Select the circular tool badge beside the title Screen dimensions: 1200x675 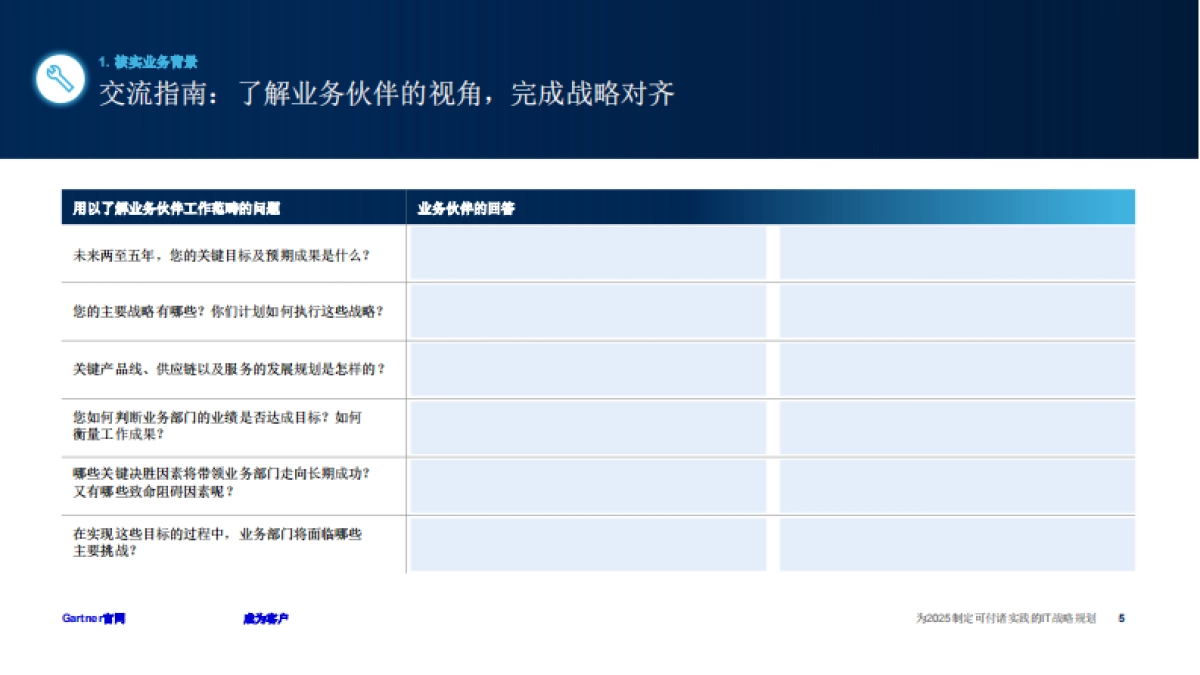click(x=60, y=76)
